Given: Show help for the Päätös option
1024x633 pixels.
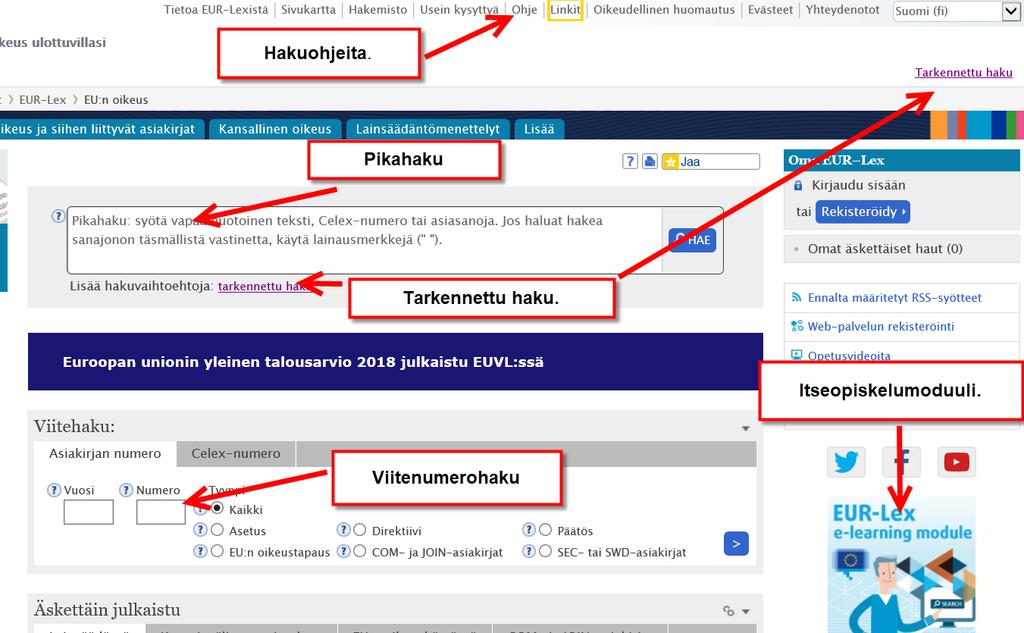Looking at the screenshot, I should coord(528,530).
